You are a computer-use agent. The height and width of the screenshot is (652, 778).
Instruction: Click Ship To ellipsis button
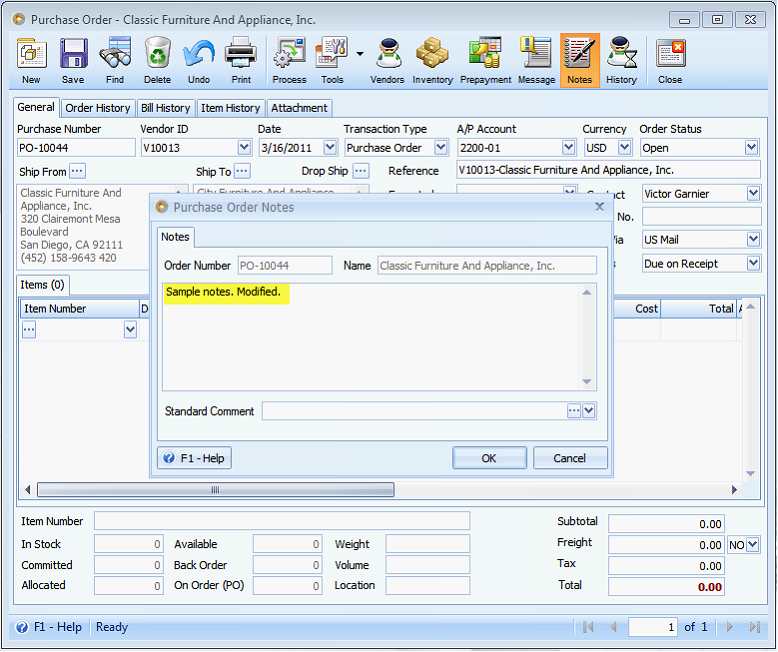[x=242, y=171]
